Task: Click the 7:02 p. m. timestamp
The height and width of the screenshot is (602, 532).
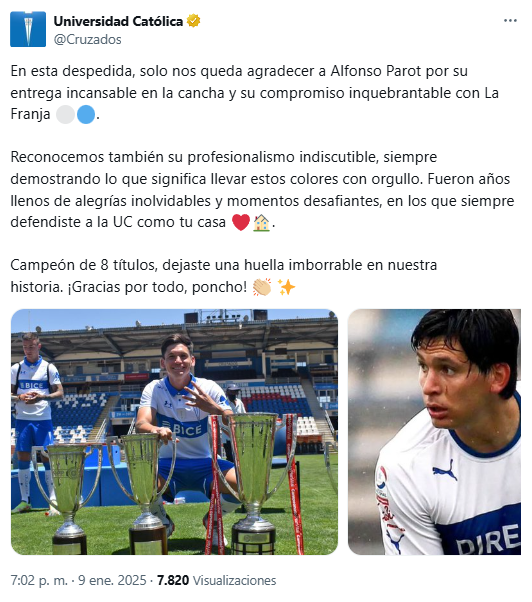Action: click(x=39, y=580)
